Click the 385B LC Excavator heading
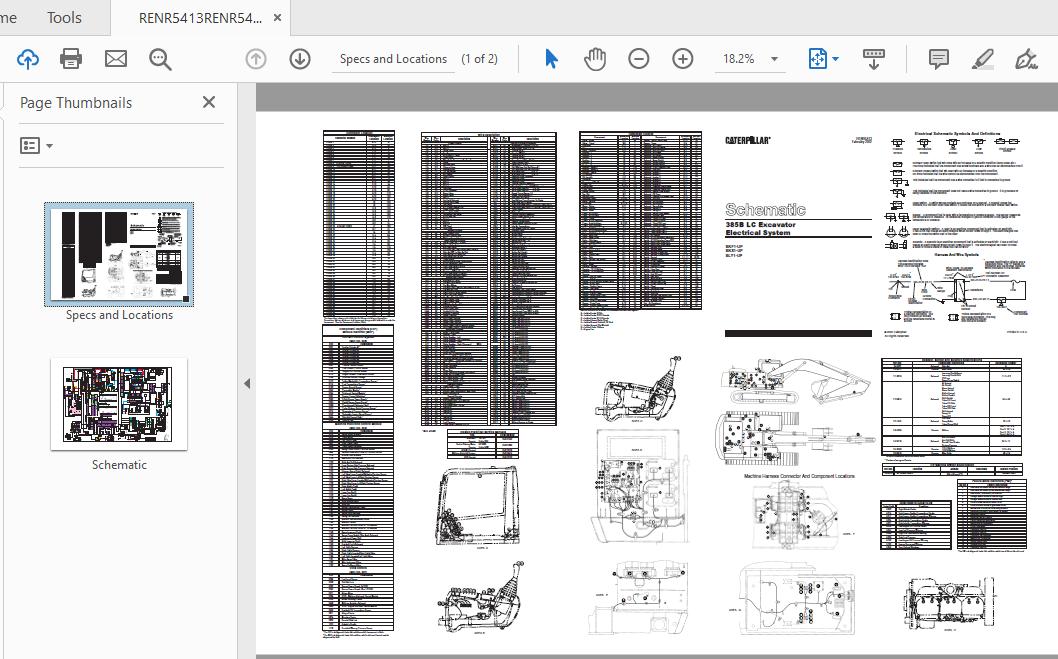 click(760, 225)
